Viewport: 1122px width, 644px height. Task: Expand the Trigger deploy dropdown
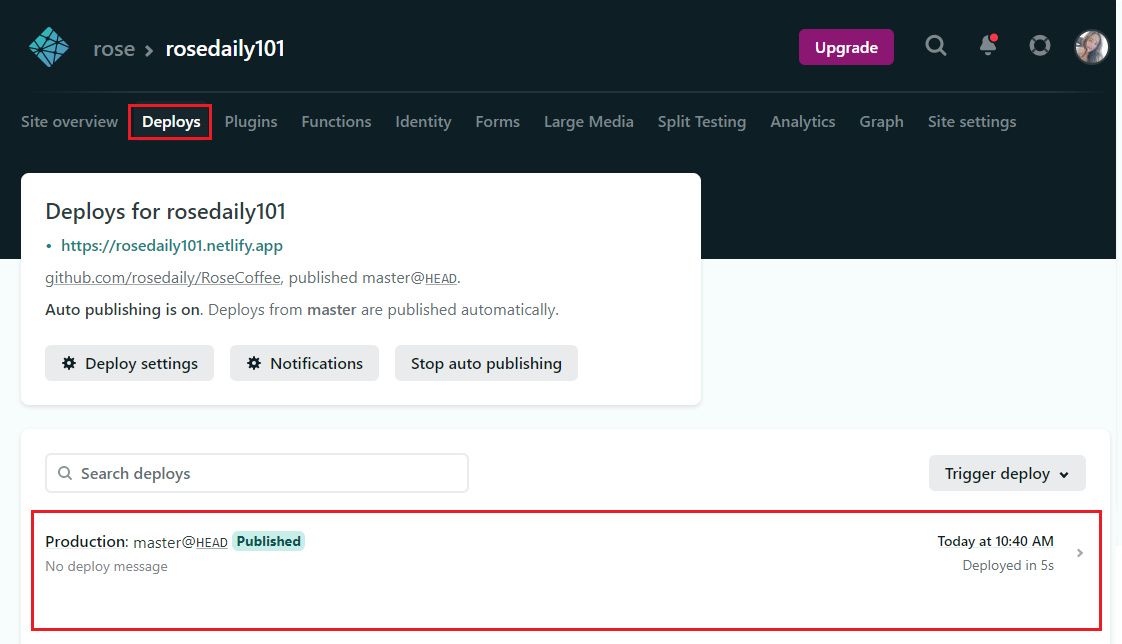1007,473
